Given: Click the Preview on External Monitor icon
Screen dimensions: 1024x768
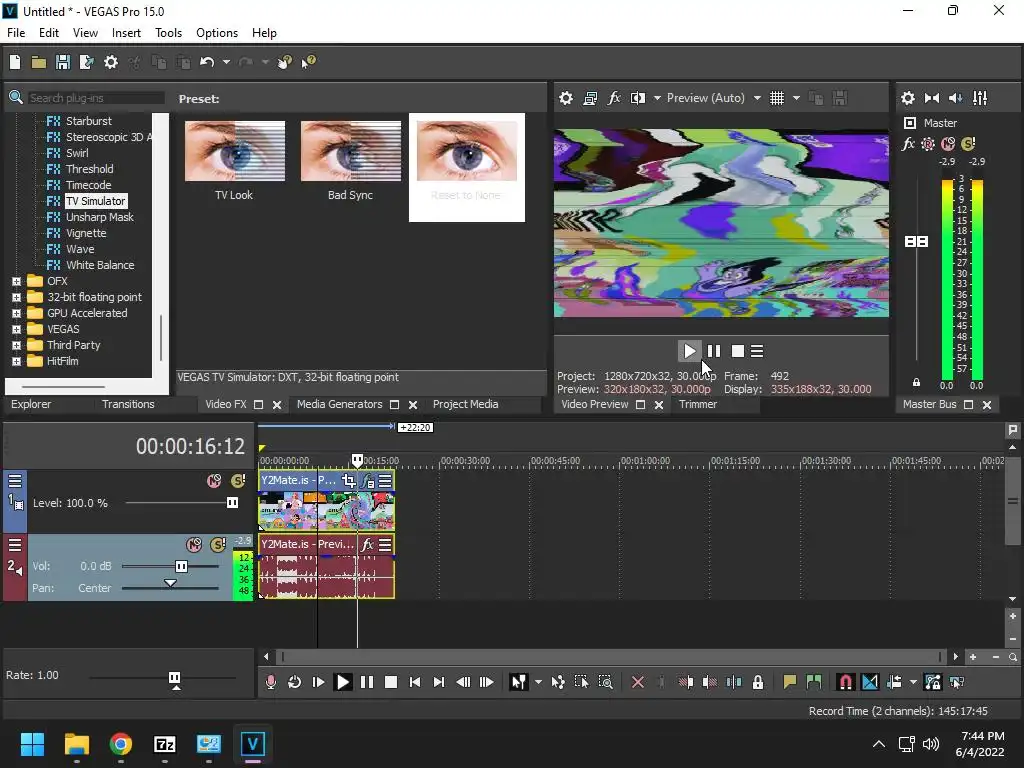Looking at the screenshot, I should click(590, 98).
